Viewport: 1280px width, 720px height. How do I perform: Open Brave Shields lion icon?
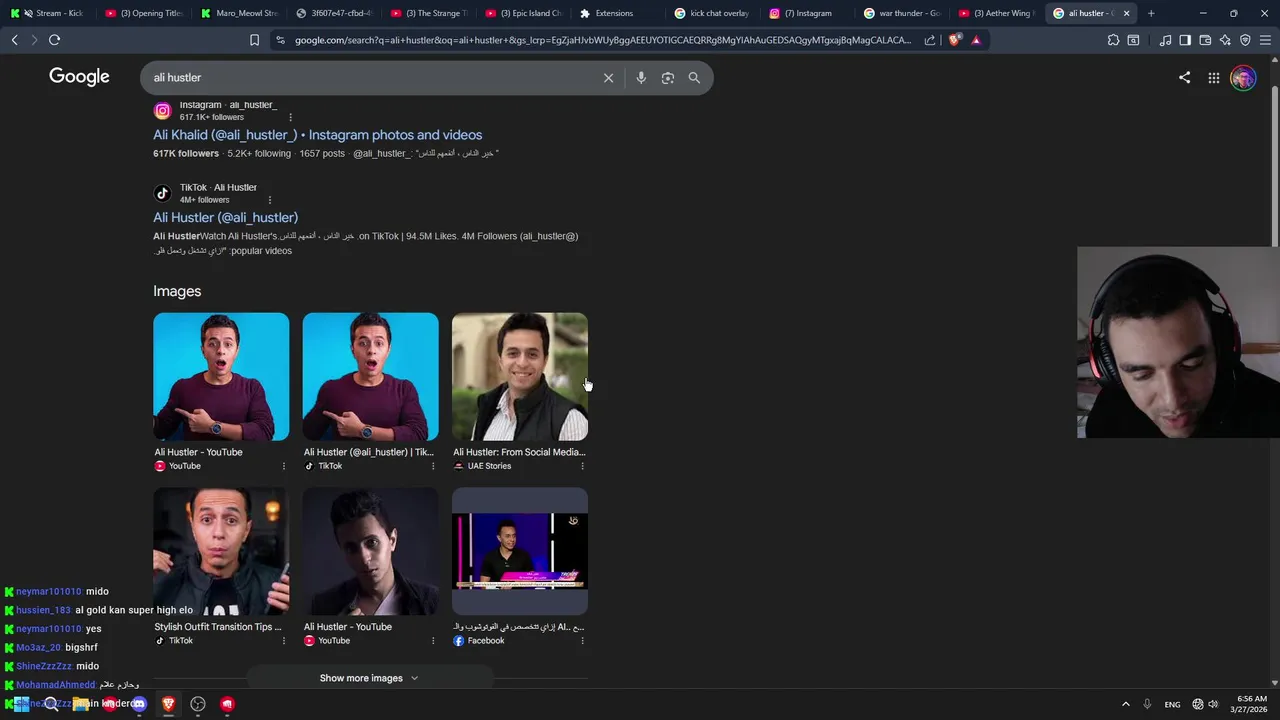tap(954, 40)
